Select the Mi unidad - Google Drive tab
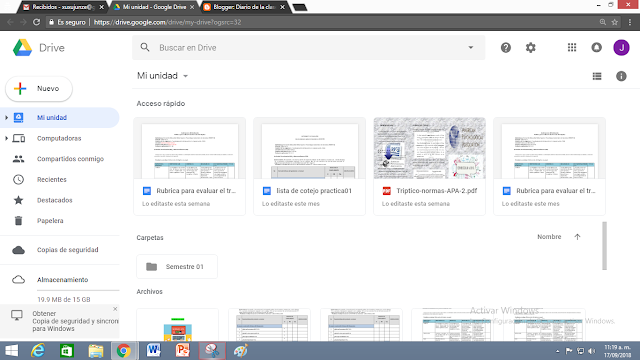The width and height of the screenshot is (640, 360). [x=154, y=7]
